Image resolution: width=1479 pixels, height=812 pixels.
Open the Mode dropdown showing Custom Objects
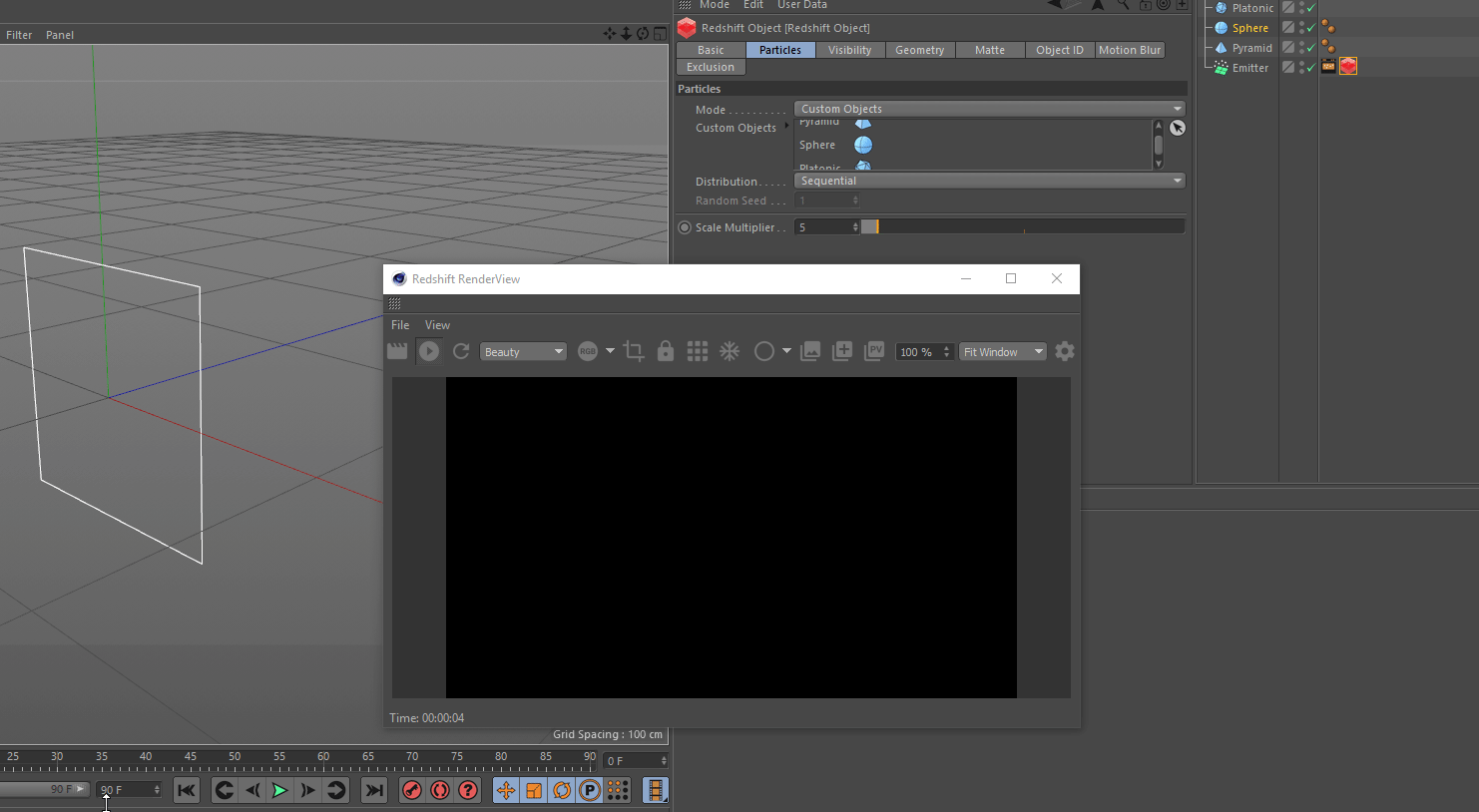click(990, 109)
